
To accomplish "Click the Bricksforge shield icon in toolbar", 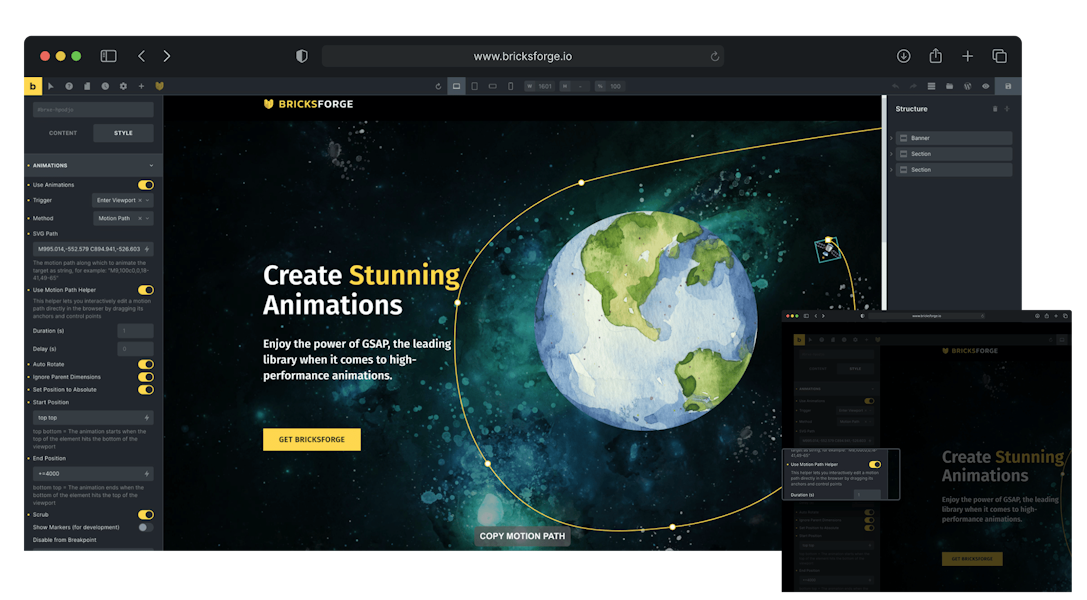I will point(159,86).
